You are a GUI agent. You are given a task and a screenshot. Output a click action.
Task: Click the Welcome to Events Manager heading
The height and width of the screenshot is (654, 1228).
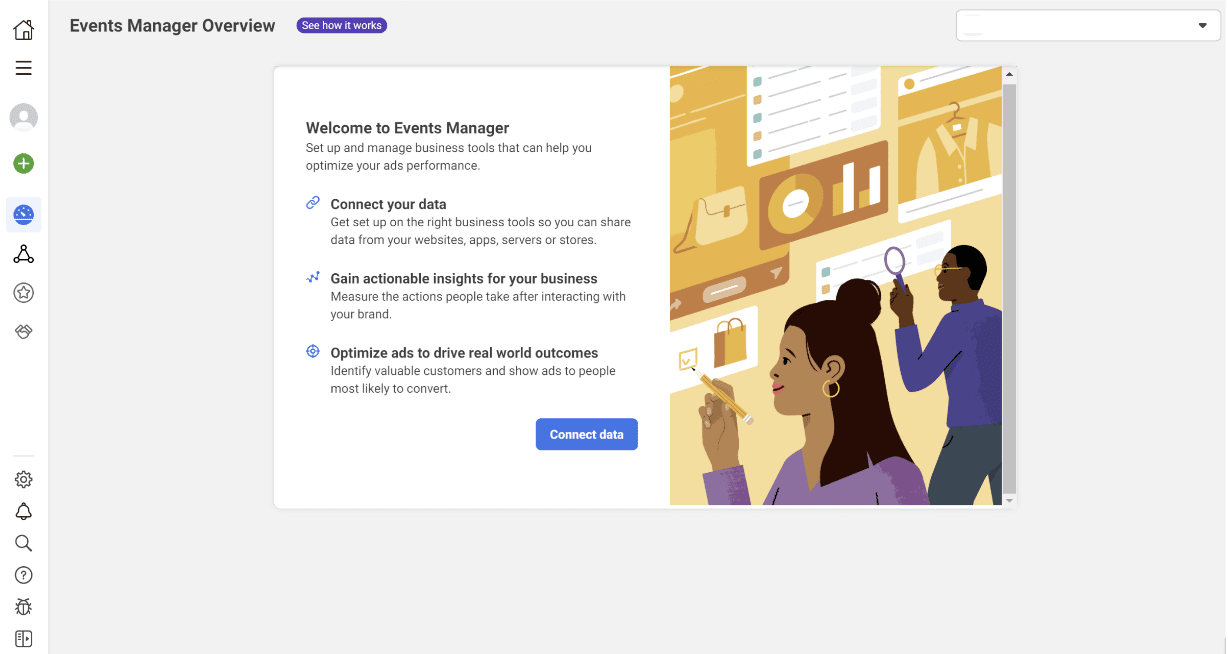pos(408,128)
